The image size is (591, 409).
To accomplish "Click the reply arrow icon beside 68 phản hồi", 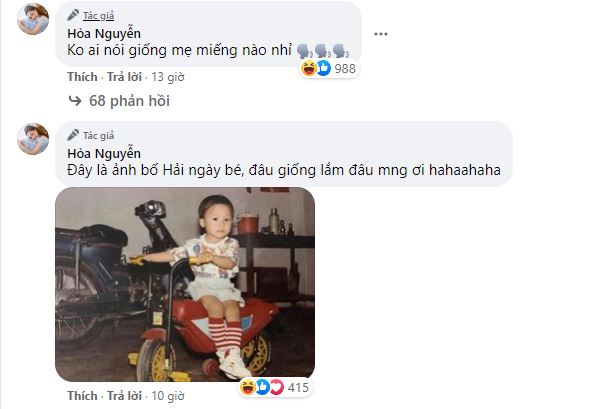I will [75, 101].
